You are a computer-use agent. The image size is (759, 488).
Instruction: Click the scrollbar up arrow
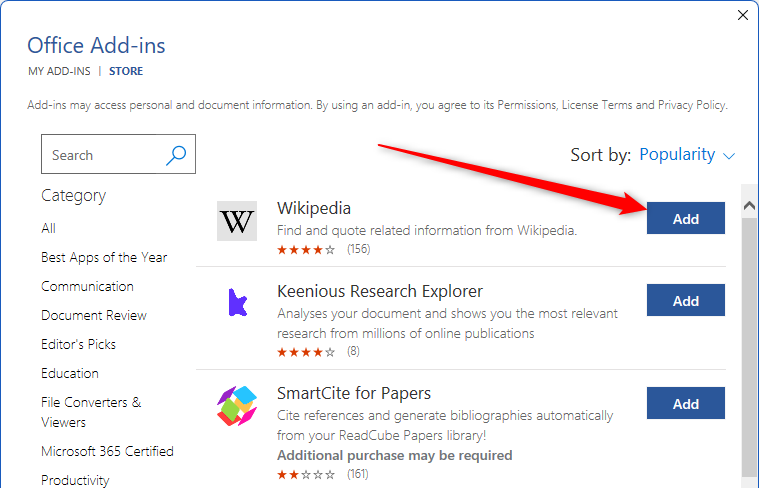(749, 206)
